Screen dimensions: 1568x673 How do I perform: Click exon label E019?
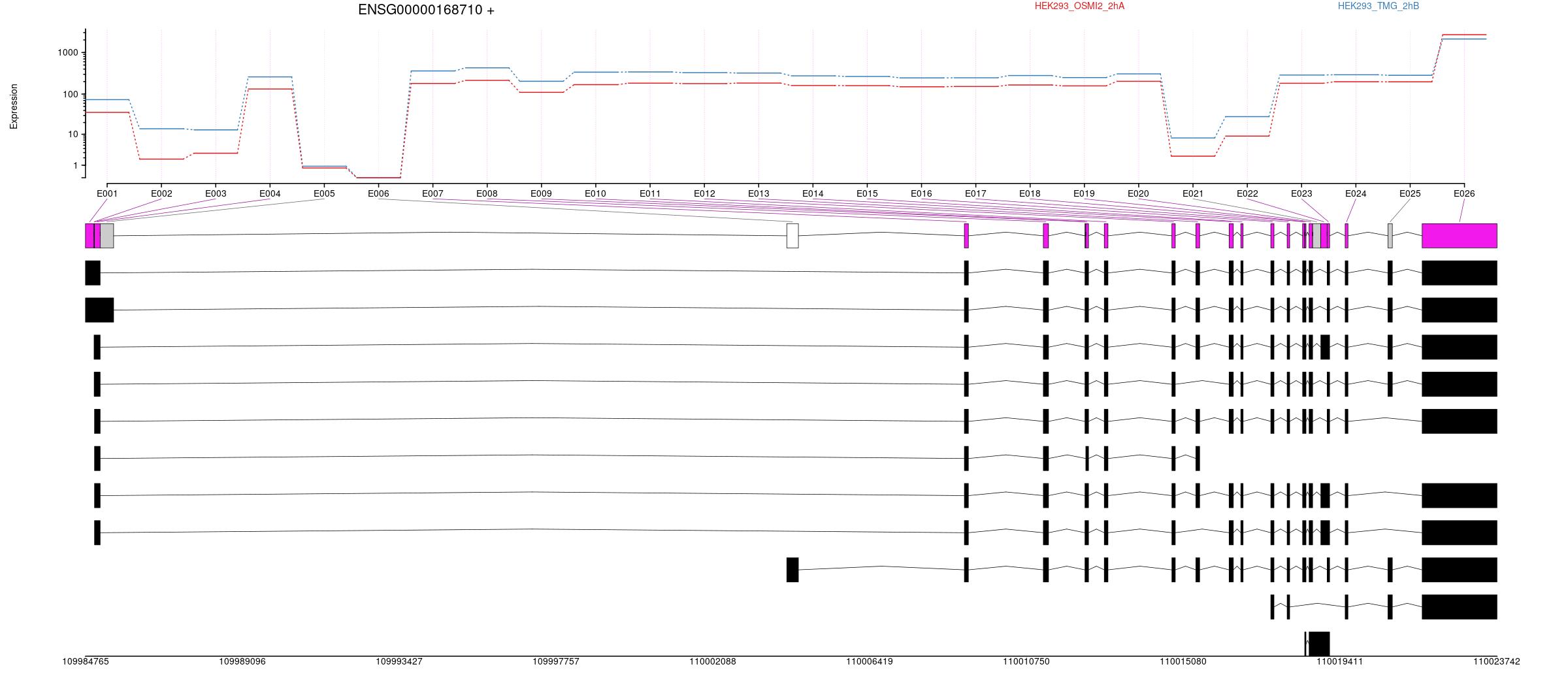[1084, 193]
